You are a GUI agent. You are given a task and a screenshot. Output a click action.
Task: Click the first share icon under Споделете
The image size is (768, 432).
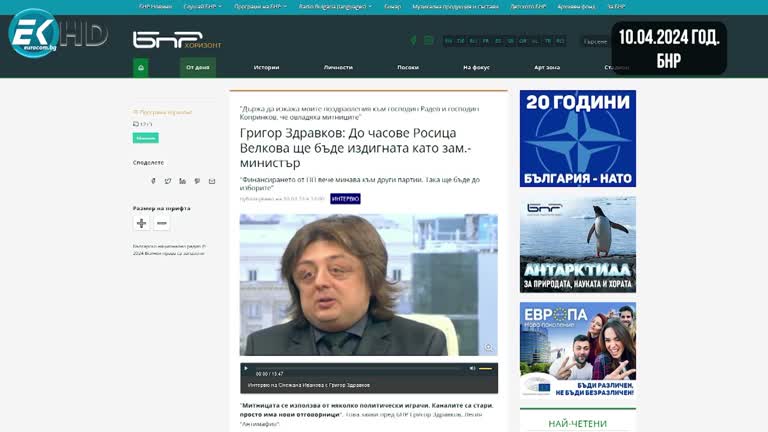coord(153,181)
